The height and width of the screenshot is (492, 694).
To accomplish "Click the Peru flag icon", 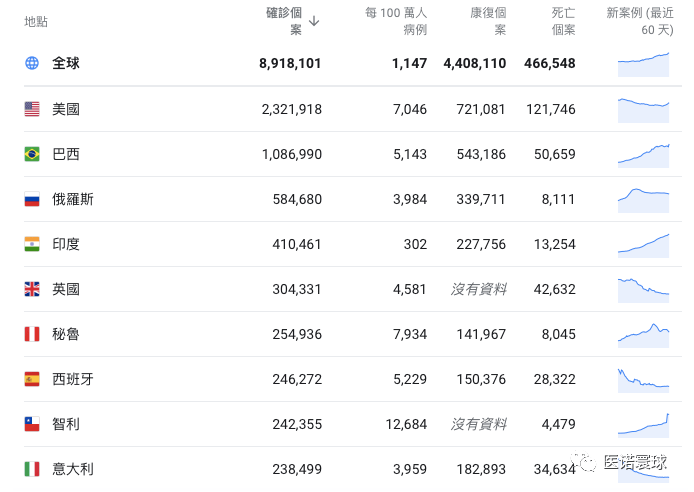I will (x=32, y=334).
